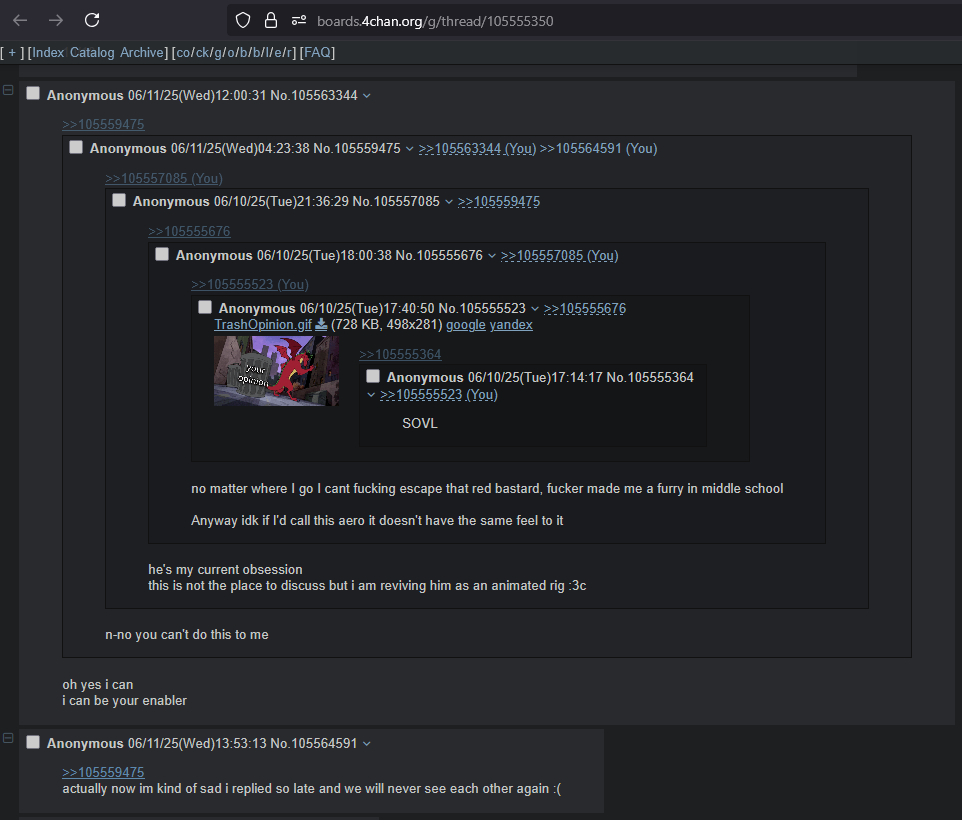
Task: Open the Archive link
Action: 142,53
